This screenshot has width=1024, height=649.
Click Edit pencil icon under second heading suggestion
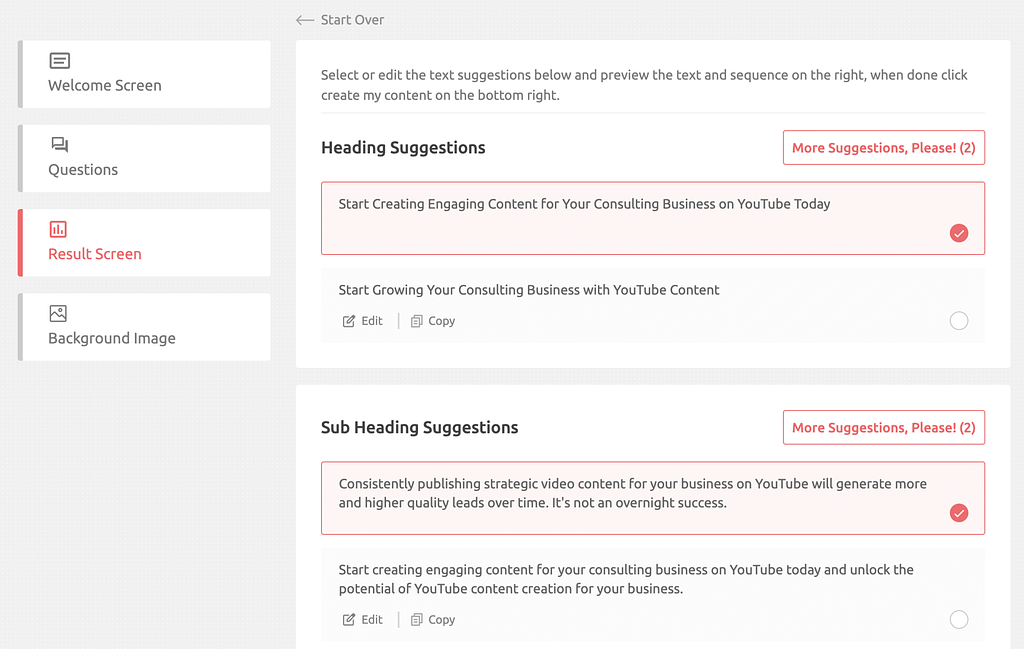349,321
